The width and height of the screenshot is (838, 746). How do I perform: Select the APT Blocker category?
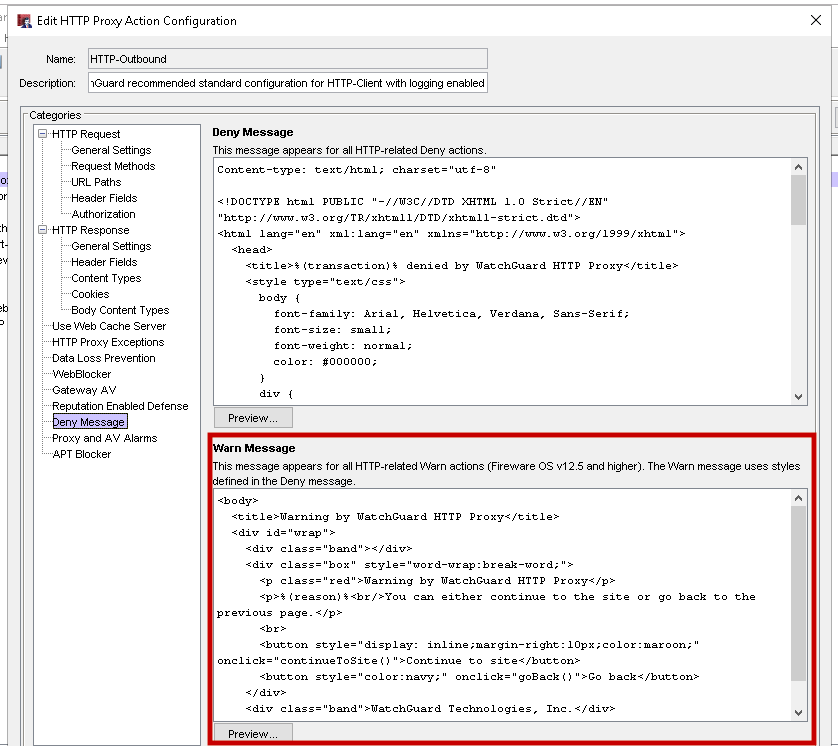82,454
